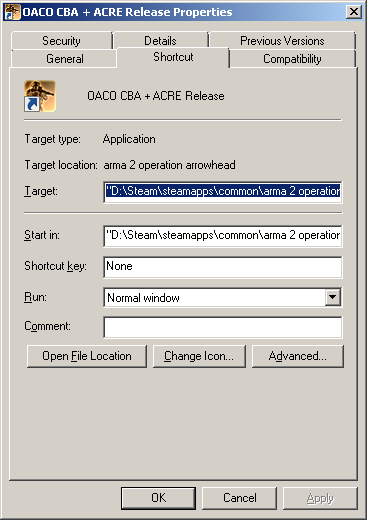
Task: Click the ARMA soldier shortcut icon
Action: pyautogui.click(x=40, y=96)
